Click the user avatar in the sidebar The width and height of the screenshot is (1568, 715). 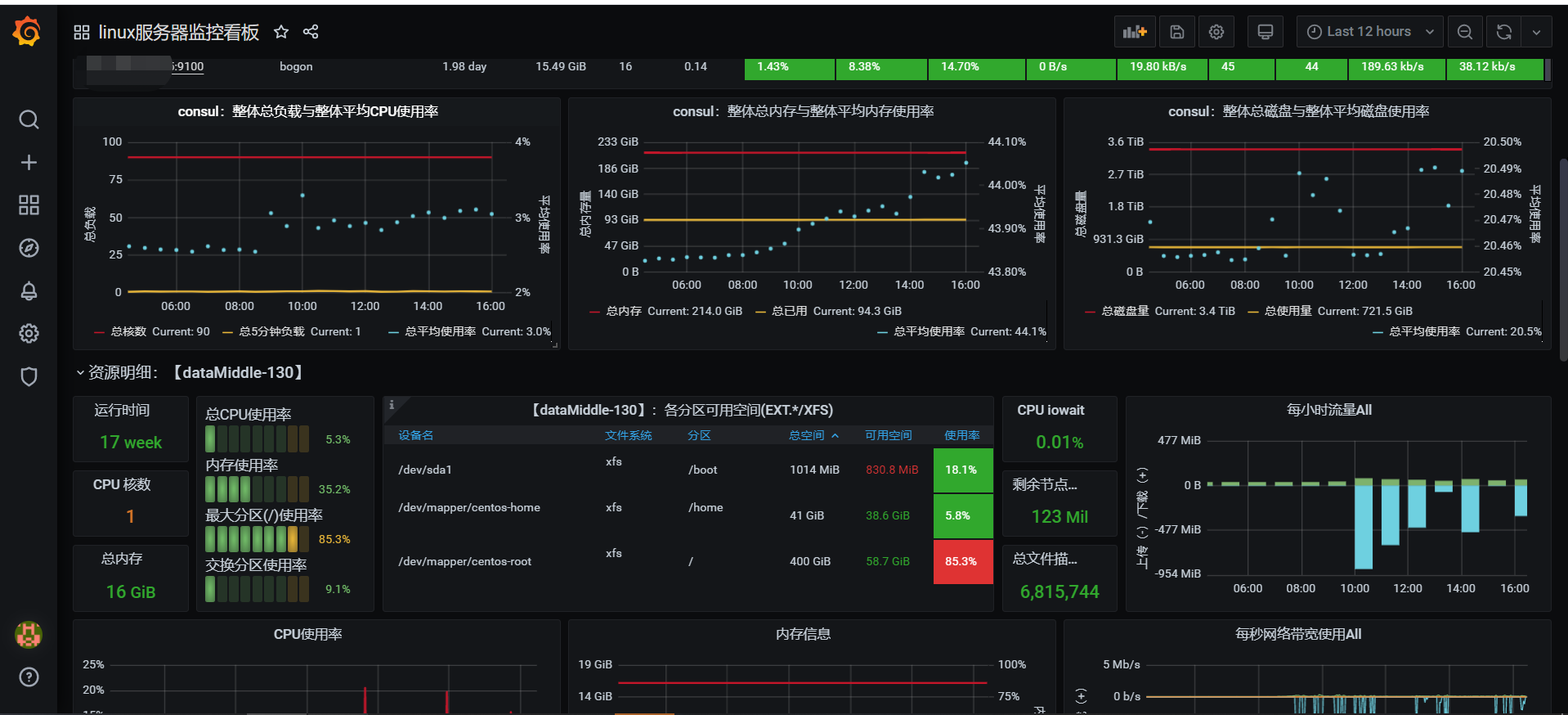pyautogui.click(x=29, y=634)
